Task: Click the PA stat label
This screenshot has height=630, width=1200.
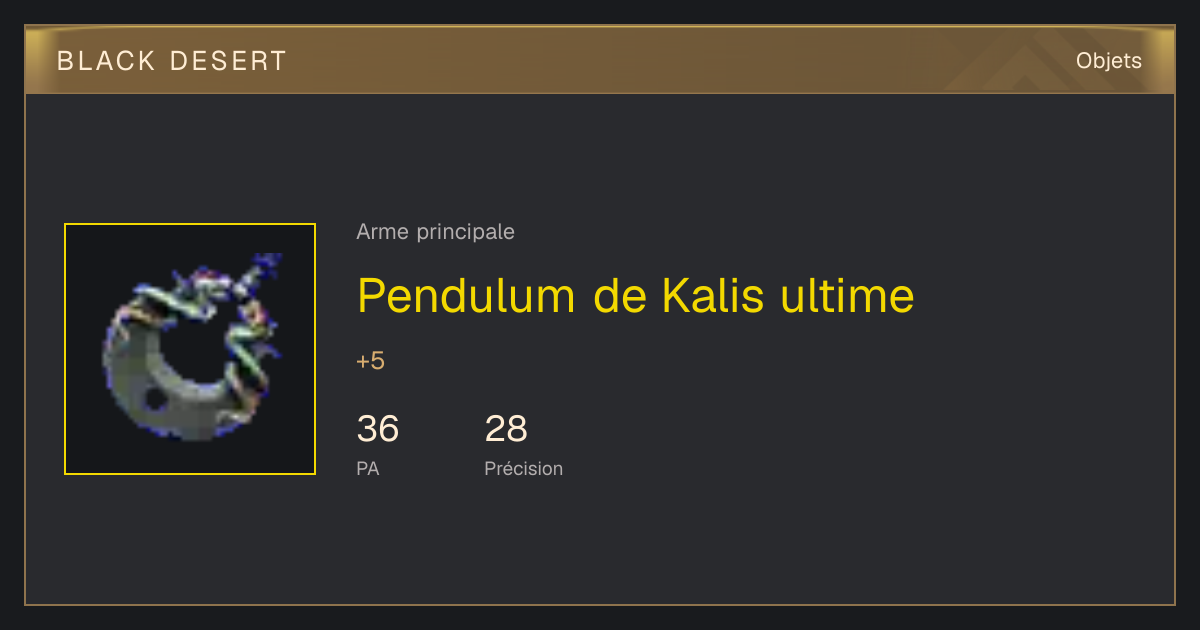Action: coord(367,468)
